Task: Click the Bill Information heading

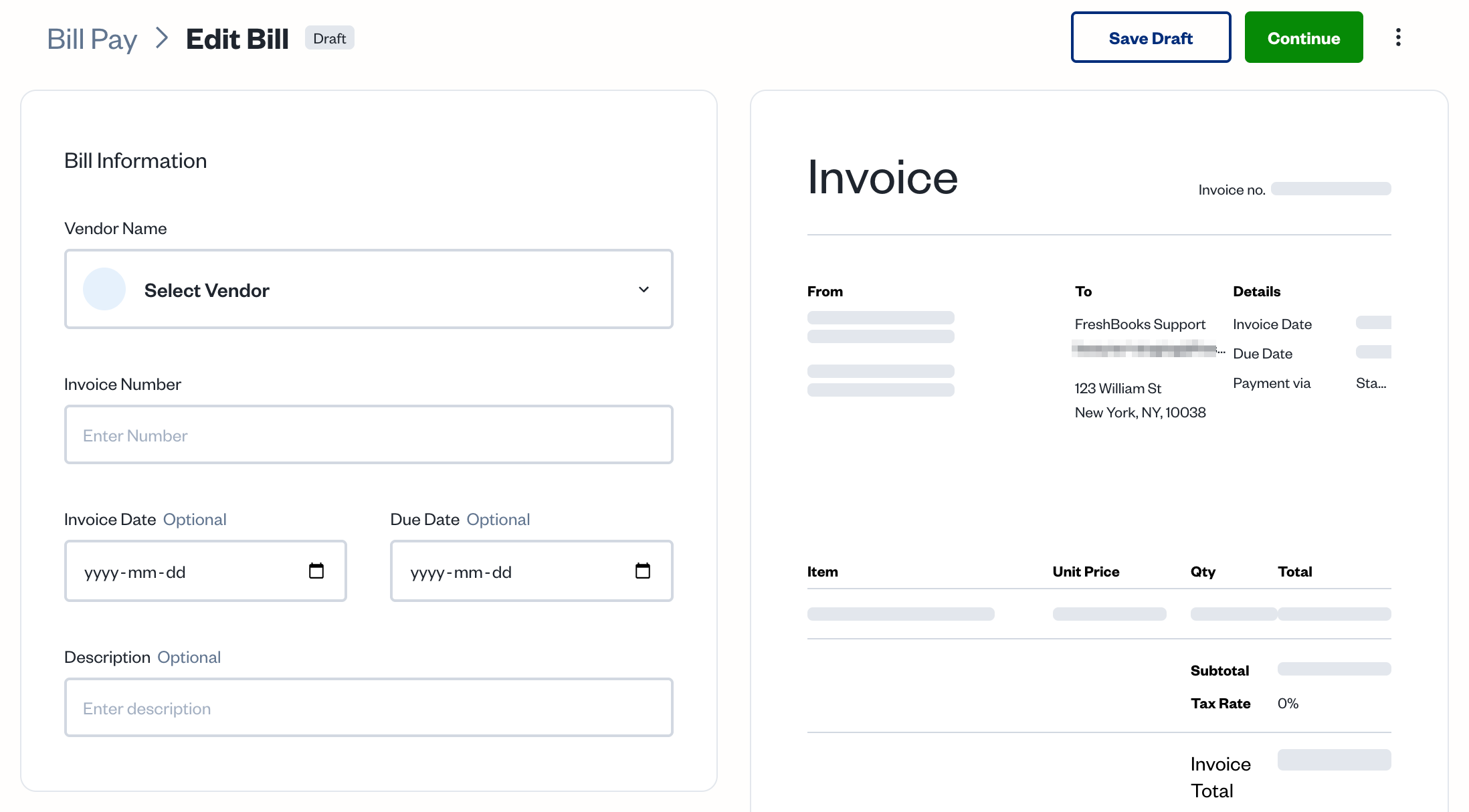Action: (x=136, y=161)
